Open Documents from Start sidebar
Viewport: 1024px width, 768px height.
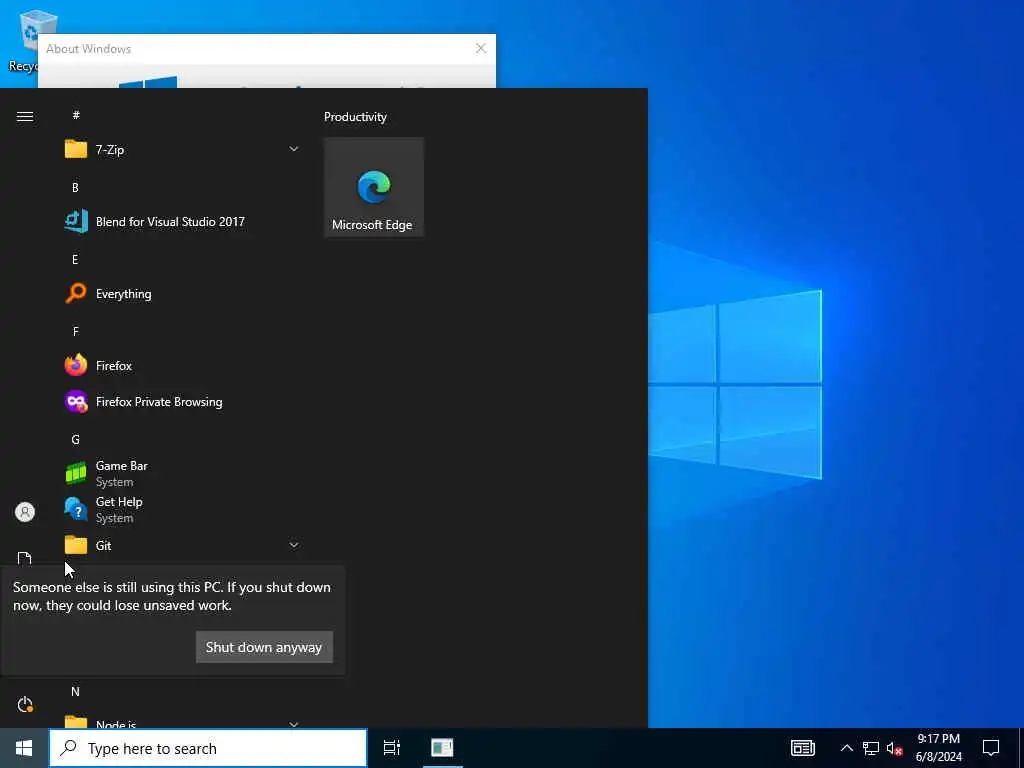tap(25, 558)
